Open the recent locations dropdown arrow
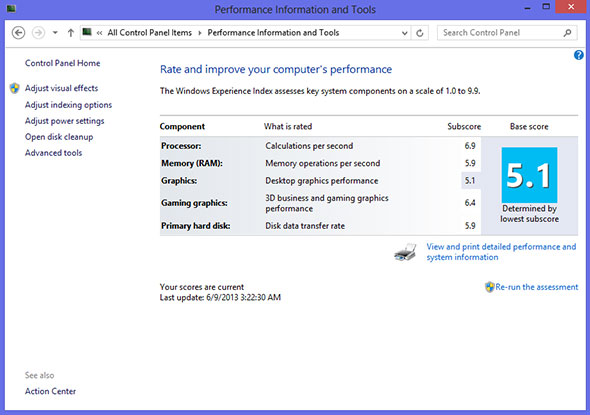The height and width of the screenshot is (415, 590). [x=55, y=33]
